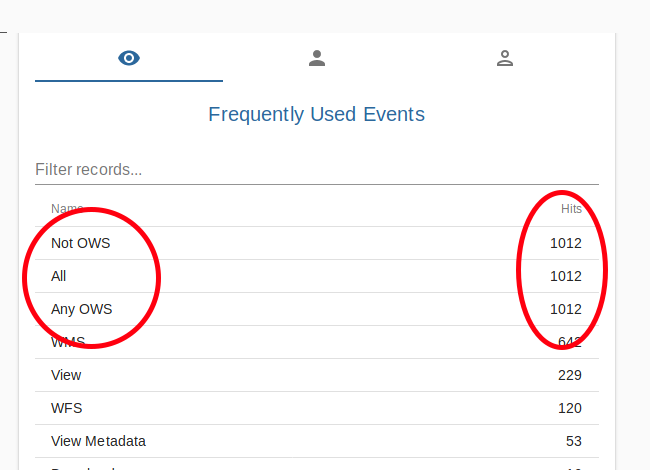Sort table by Hits column header
This screenshot has width=650, height=470.
571,208
